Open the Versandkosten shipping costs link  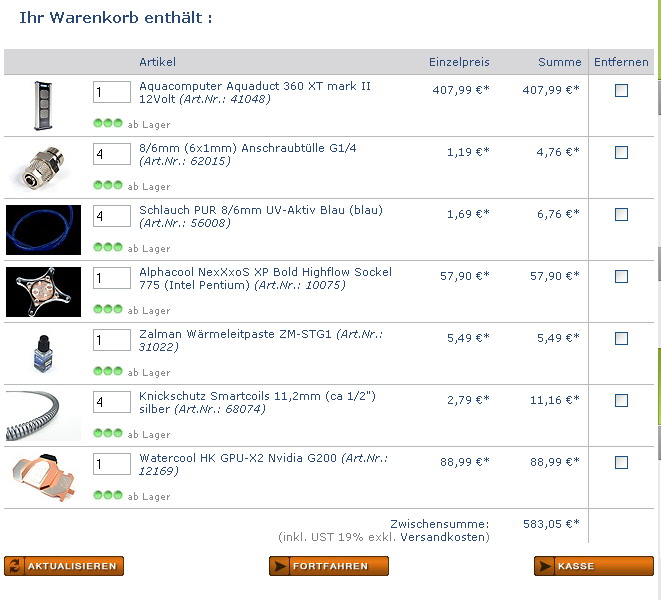pyautogui.click(x=443, y=537)
